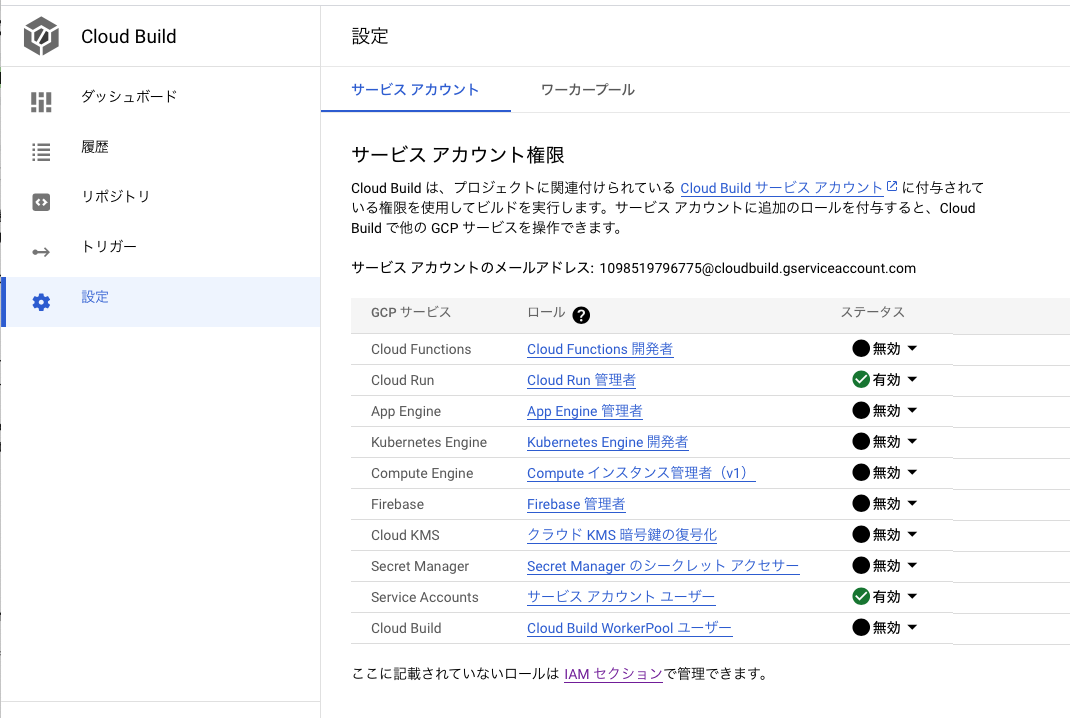
Task: Open the Kubernetes Engine 開発者 role link
Action: [x=609, y=441]
